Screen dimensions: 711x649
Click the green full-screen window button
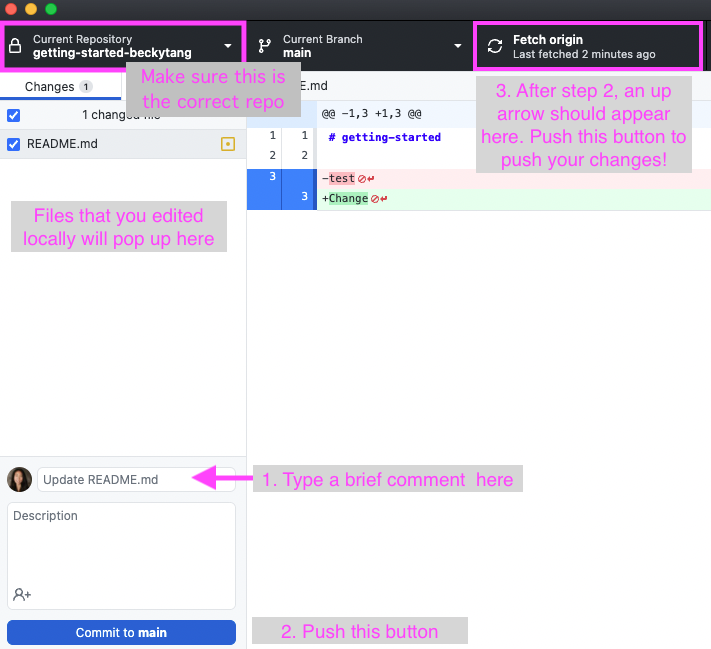tap(51, 9)
